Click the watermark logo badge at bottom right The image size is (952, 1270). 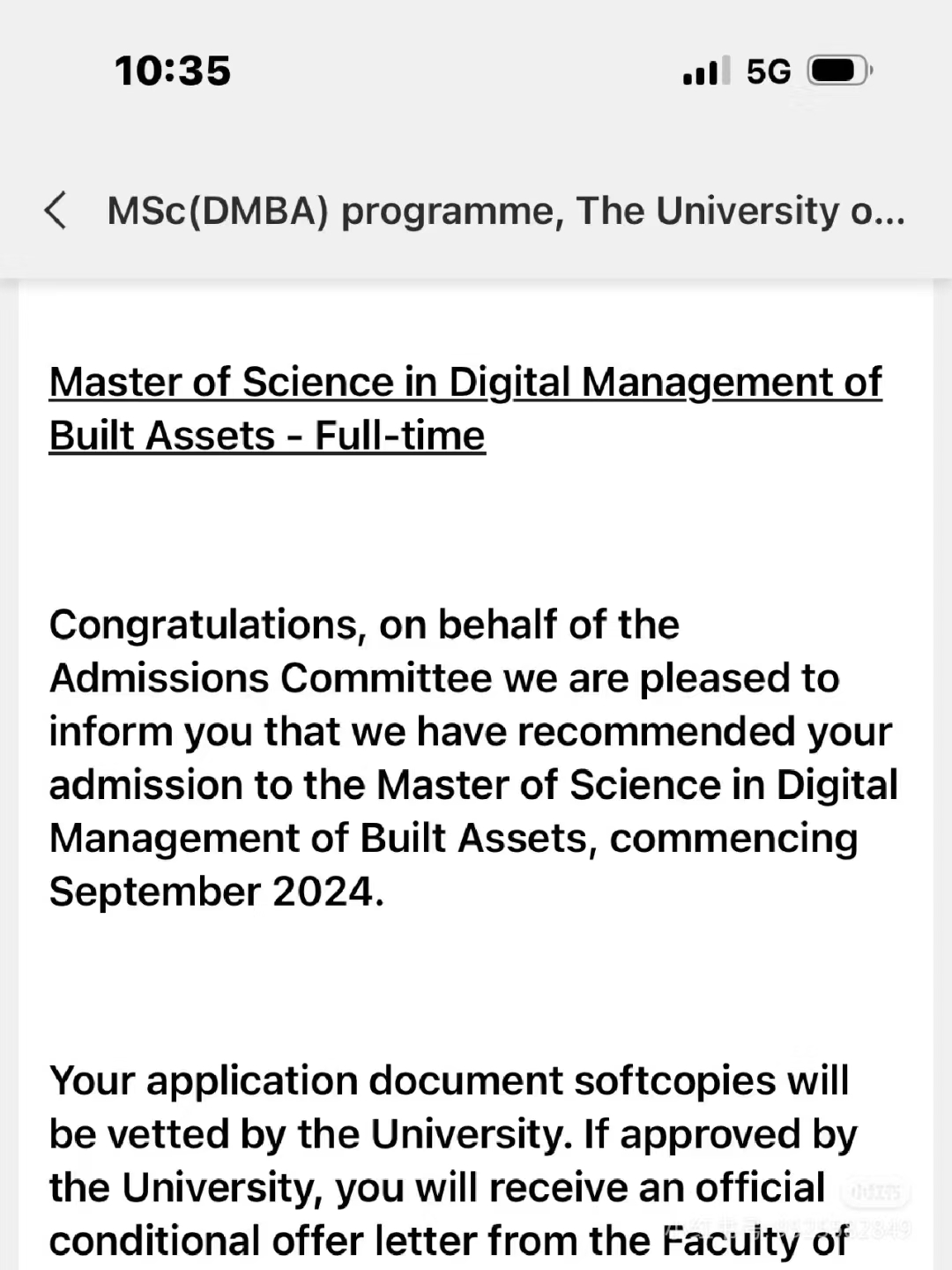coord(875,1193)
